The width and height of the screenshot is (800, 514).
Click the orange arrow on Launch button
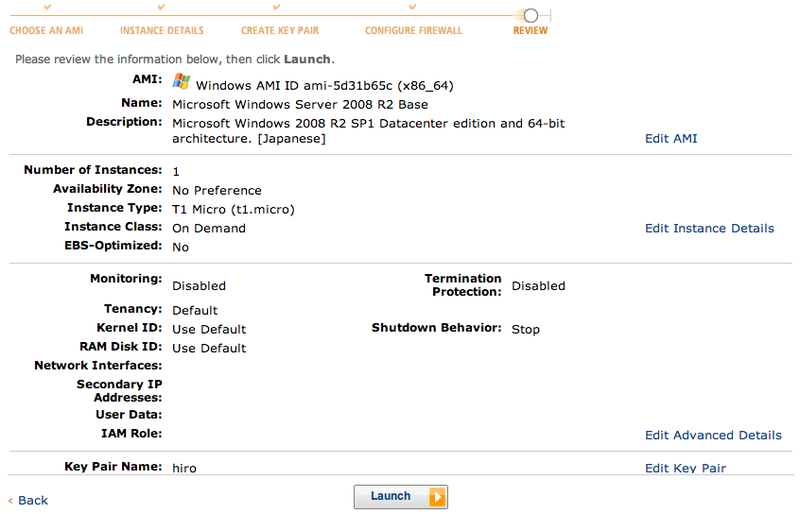point(437,497)
